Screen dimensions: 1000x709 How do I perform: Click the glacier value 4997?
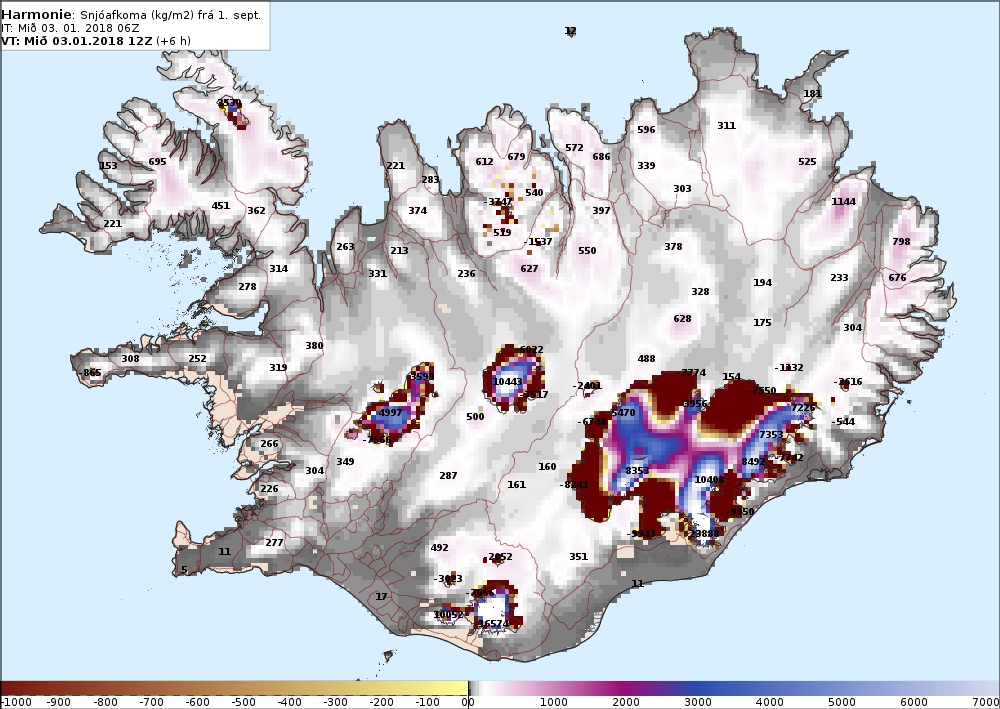[390, 412]
